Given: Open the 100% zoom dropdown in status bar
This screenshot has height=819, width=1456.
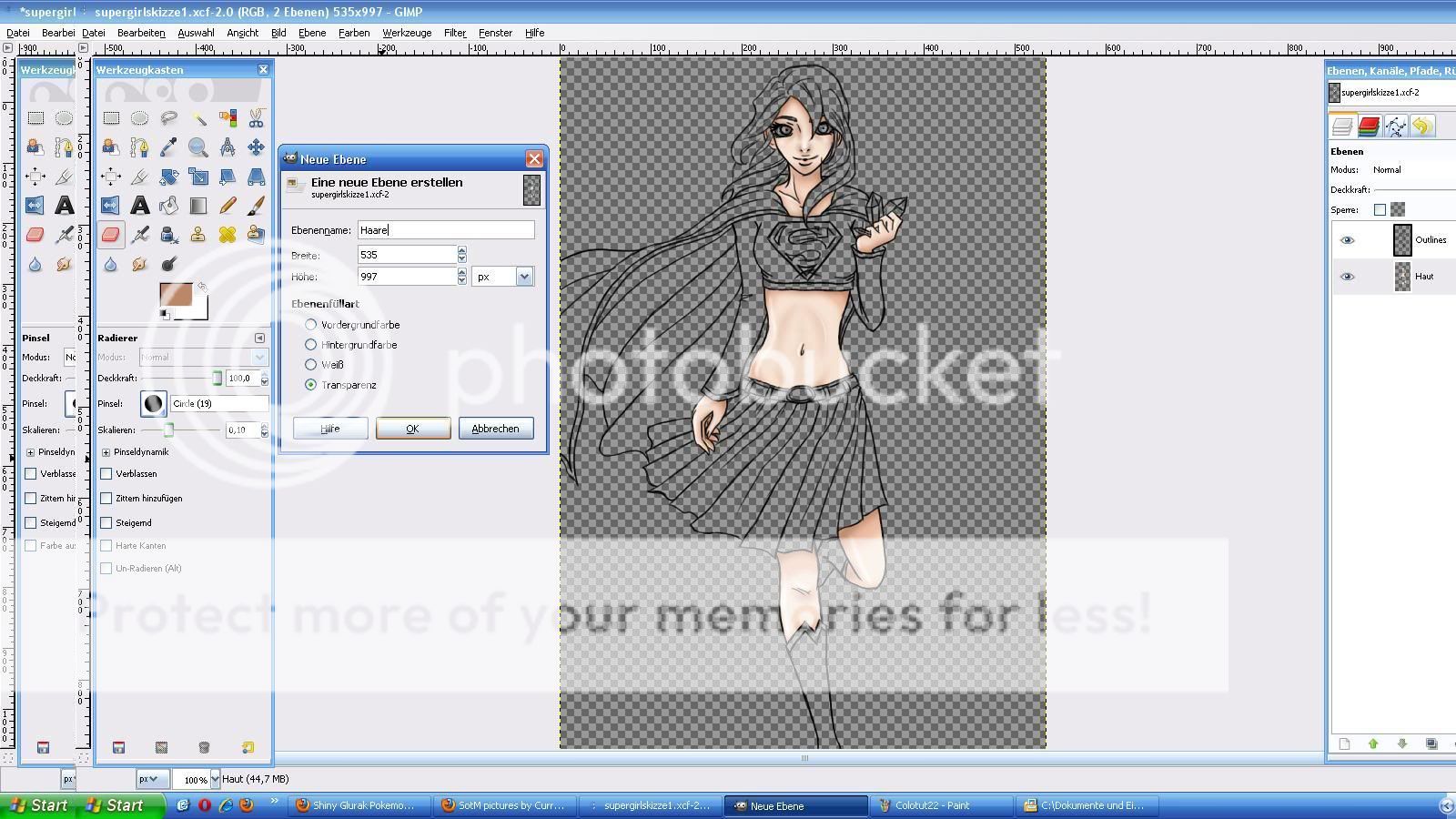Looking at the screenshot, I should tap(215, 779).
